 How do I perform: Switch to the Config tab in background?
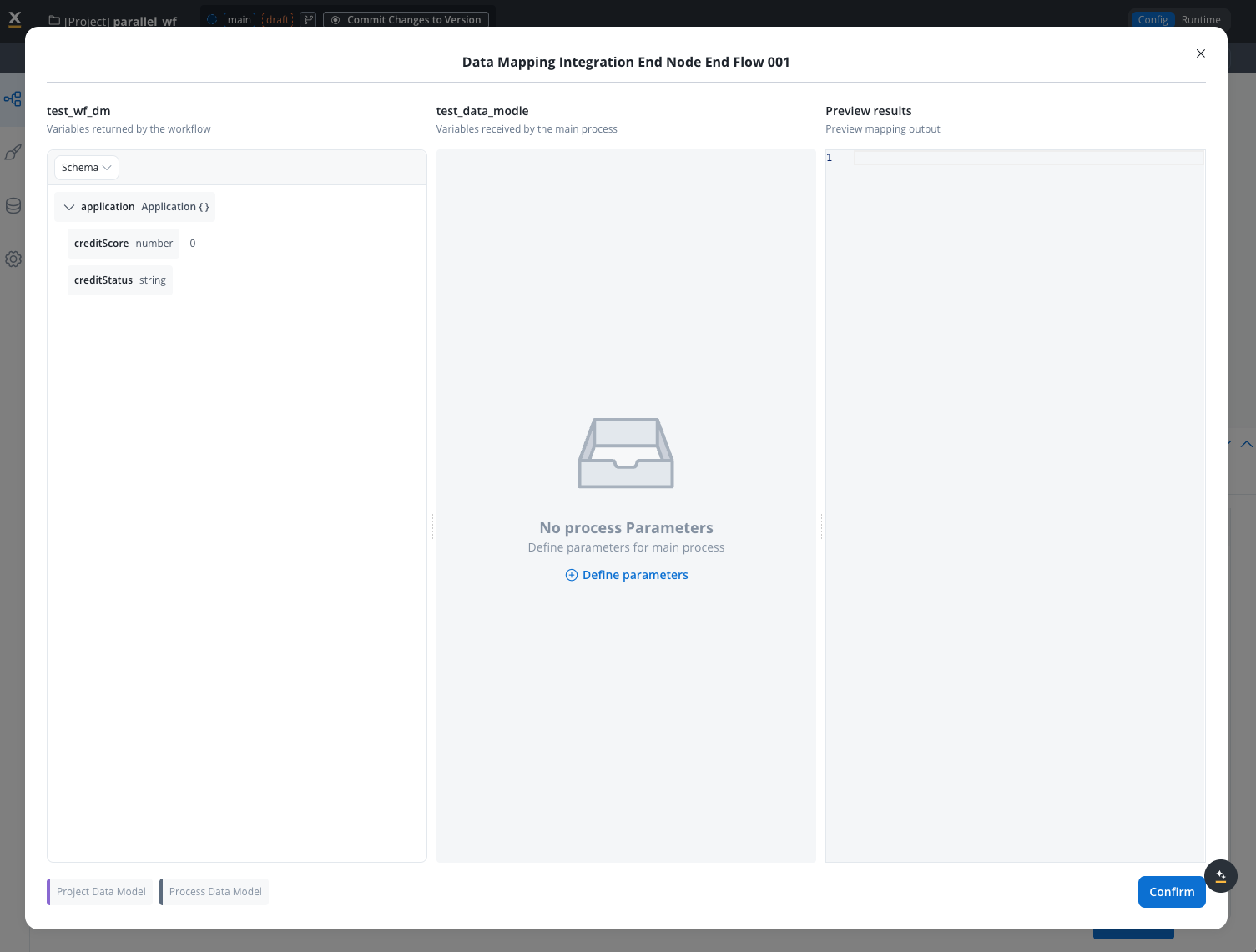click(x=1153, y=19)
